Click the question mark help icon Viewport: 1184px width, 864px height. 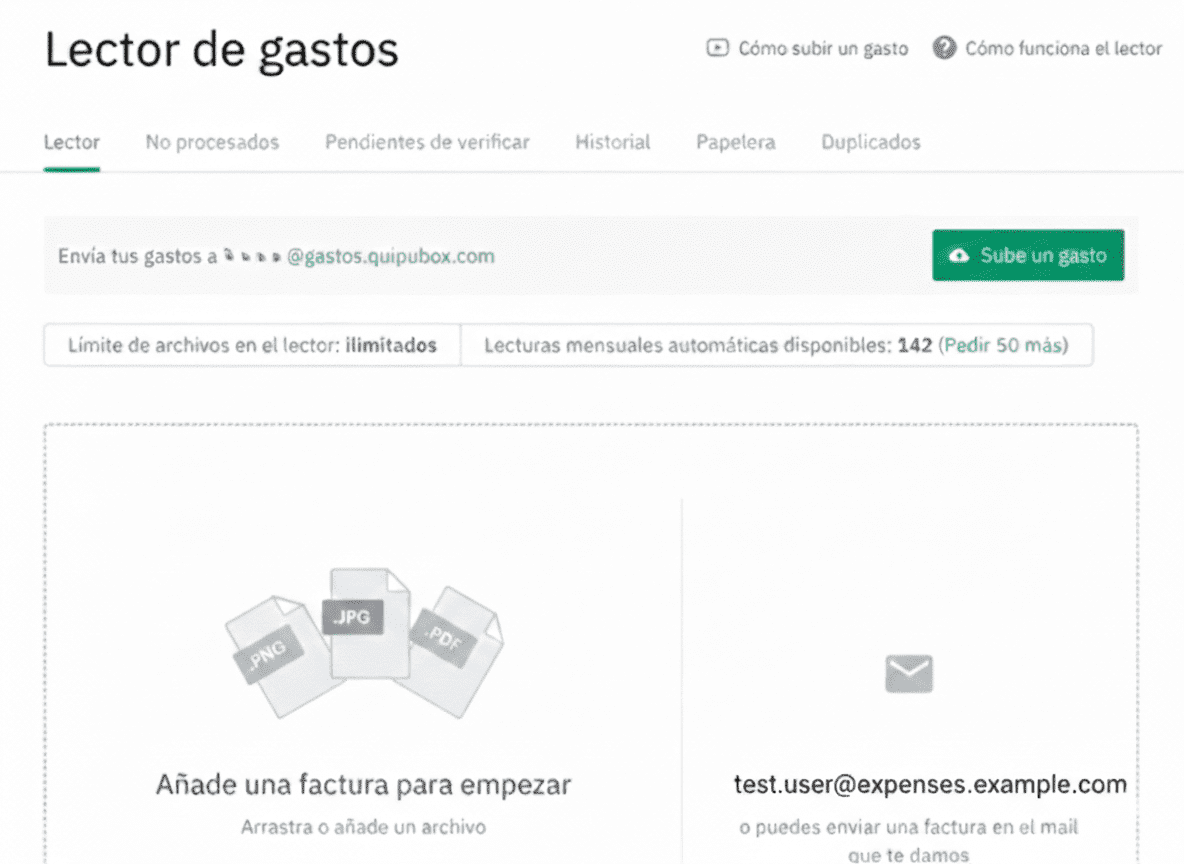tap(943, 47)
